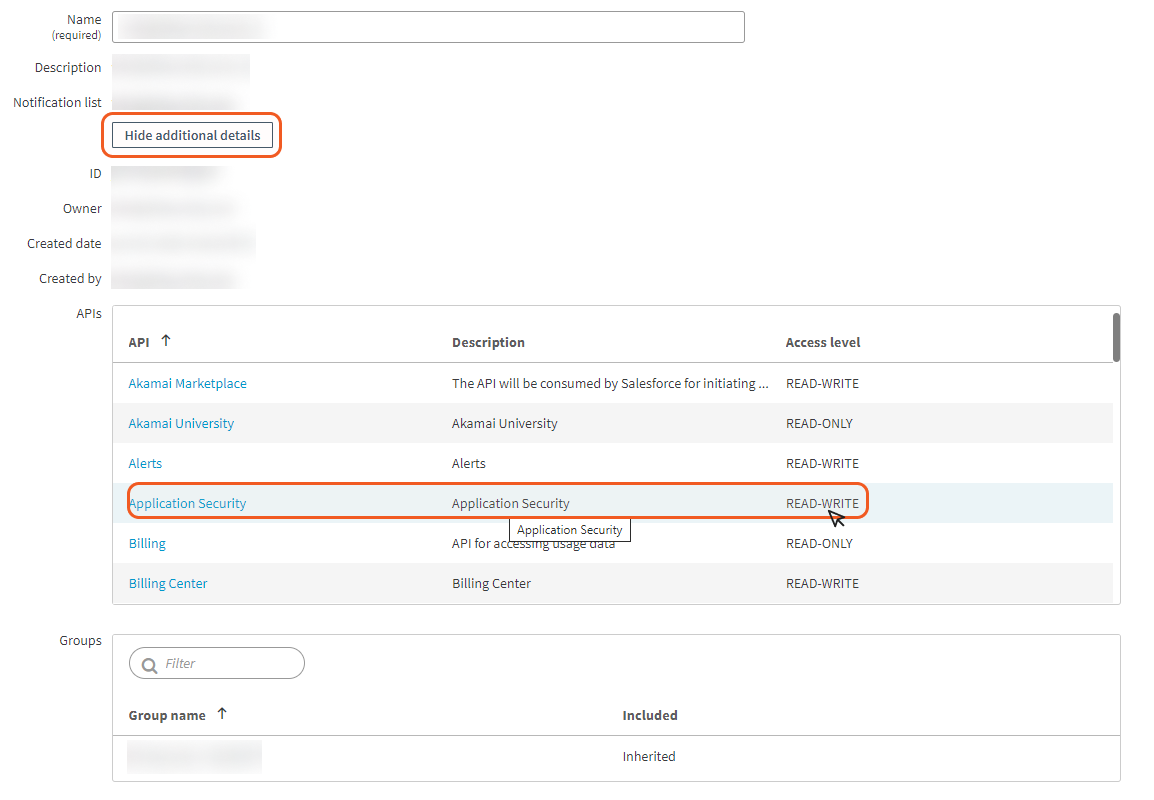Select the Application Security READ-WRITE cell
This screenshot has height=800, width=1154.
click(x=821, y=503)
